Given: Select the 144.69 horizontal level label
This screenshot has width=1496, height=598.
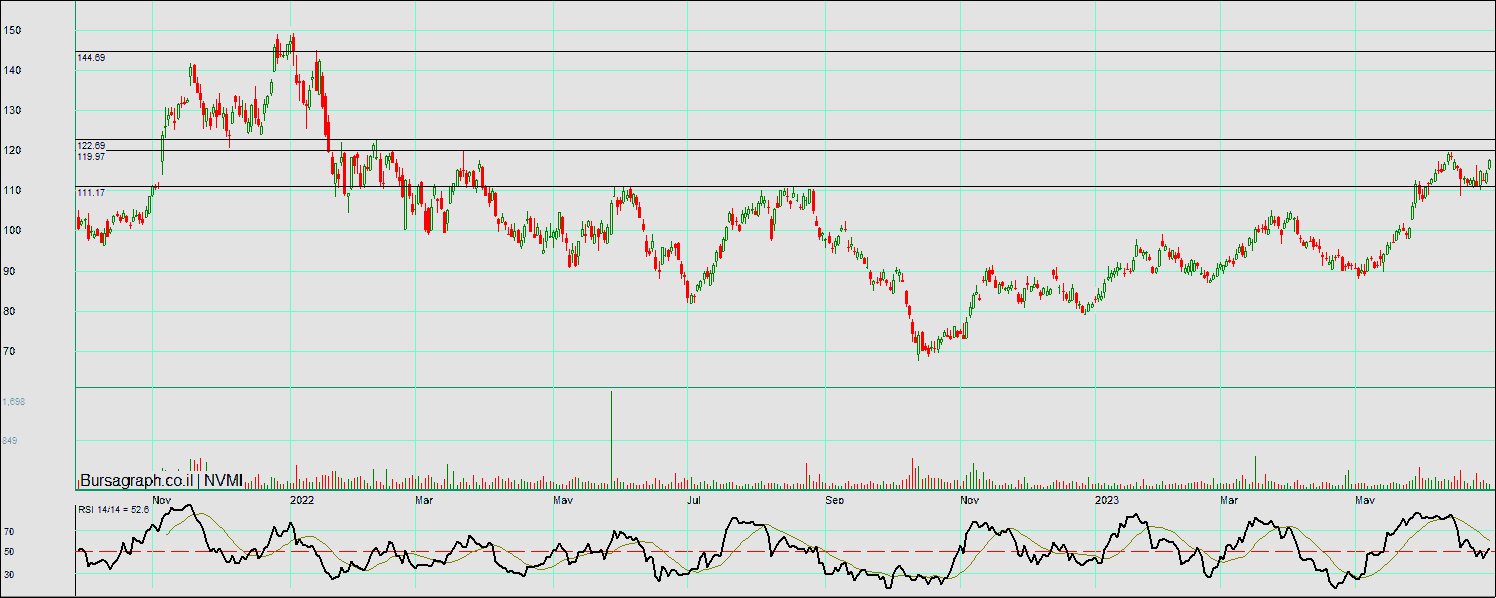Looking at the screenshot, I should 91,58.
